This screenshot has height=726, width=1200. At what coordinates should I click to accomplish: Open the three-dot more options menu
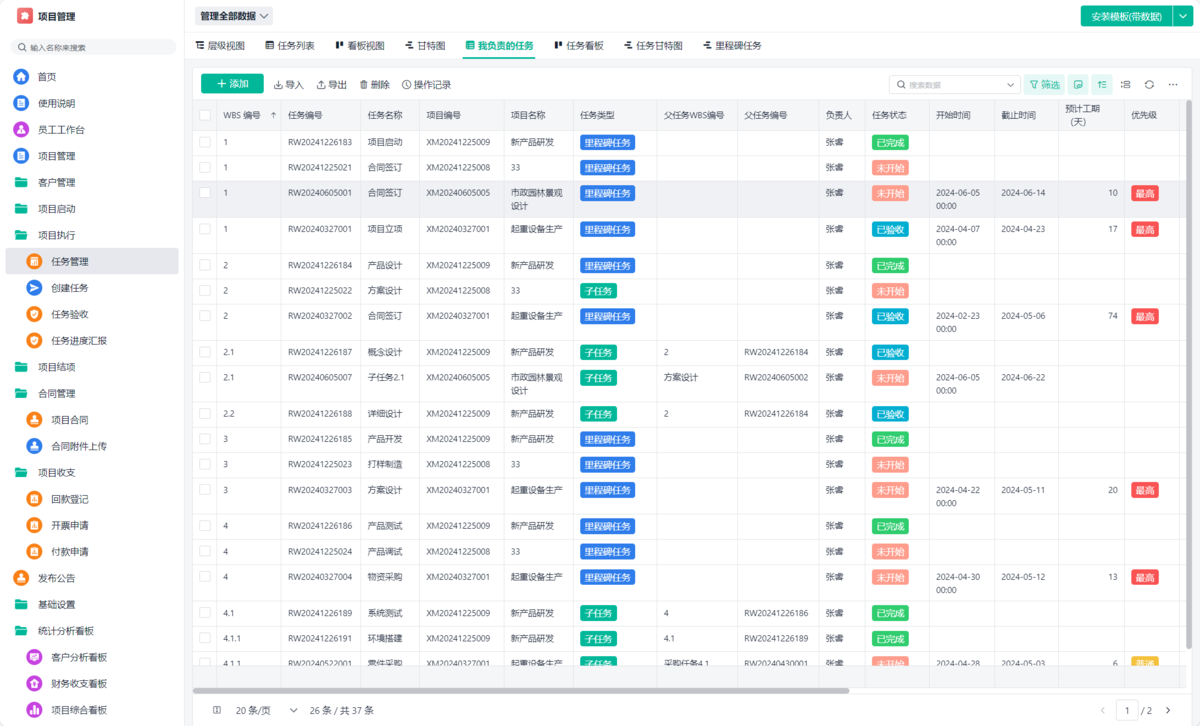point(1173,85)
